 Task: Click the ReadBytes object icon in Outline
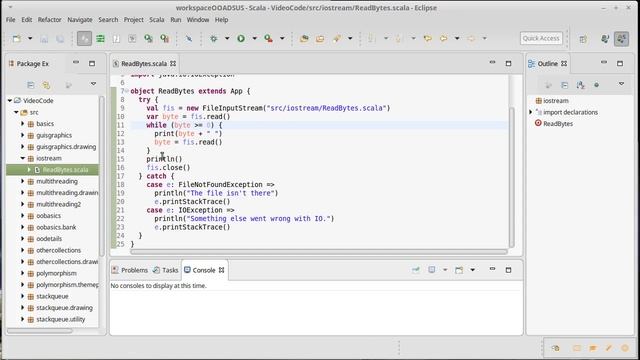click(538, 123)
